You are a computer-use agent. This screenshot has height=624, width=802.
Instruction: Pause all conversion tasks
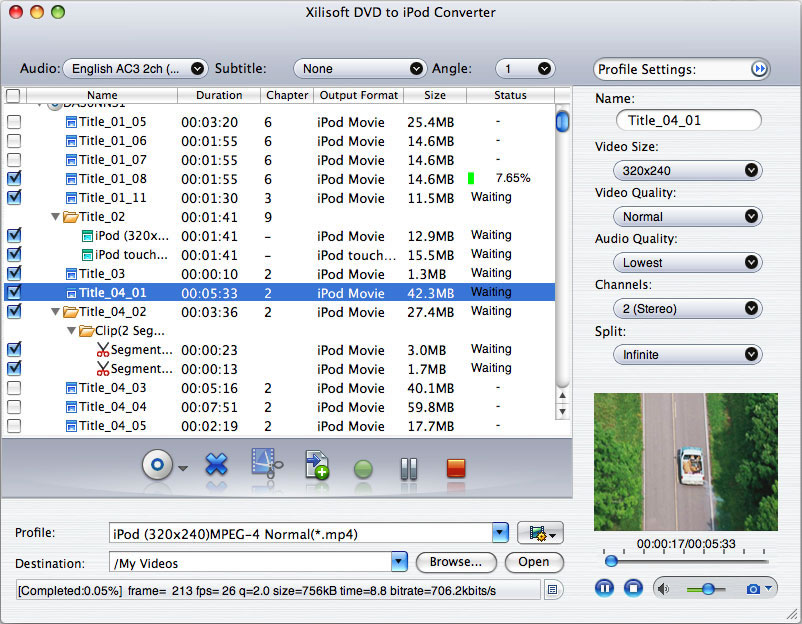pyautogui.click(x=408, y=465)
